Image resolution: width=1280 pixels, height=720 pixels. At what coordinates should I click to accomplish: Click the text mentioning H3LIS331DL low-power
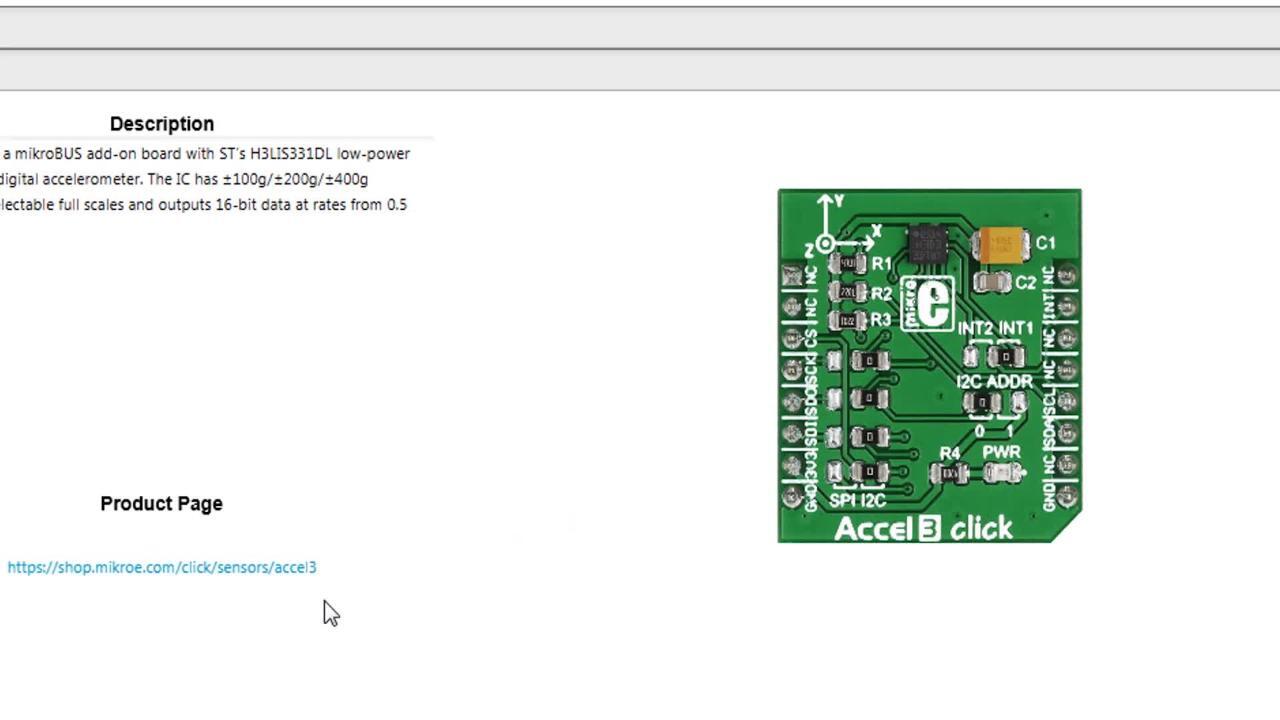[205, 154]
